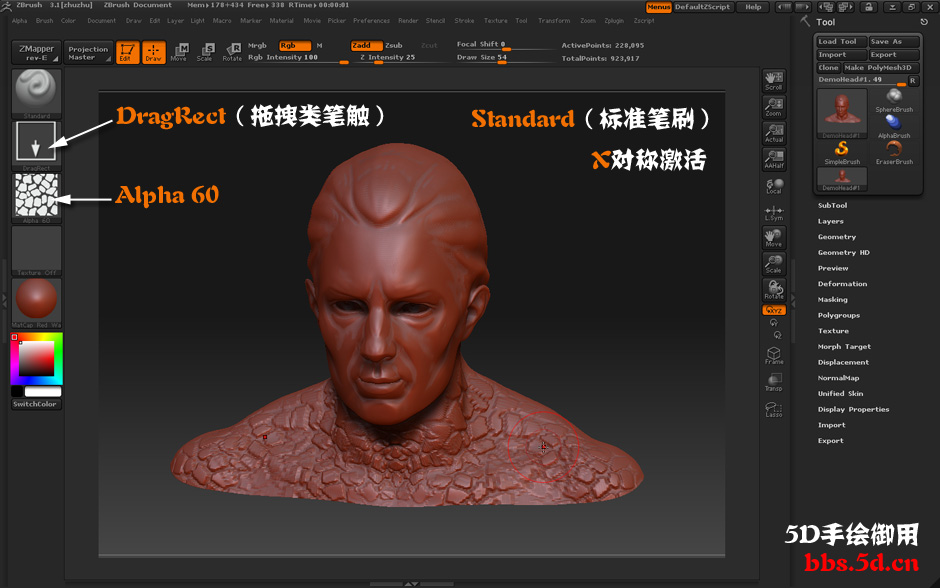Image resolution: width=940 pixels, height=588 pixels.
Task: Toggle the Zadd option
Action: coord(366,46)
